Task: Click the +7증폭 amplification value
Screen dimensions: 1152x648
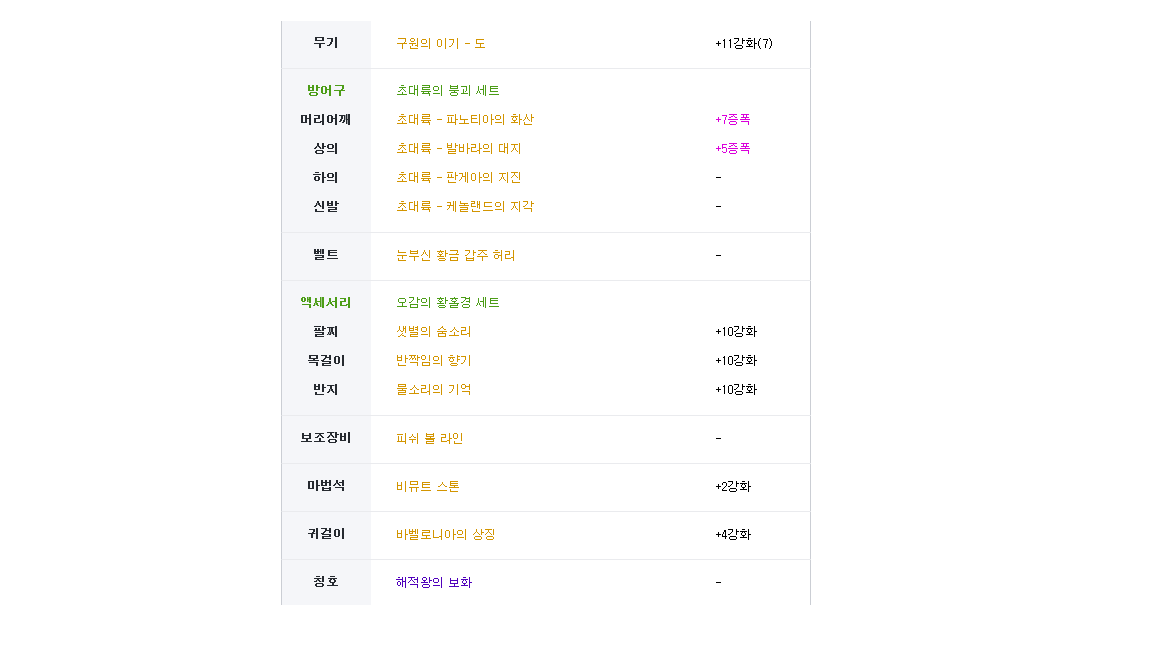Action: coord(732,119)
